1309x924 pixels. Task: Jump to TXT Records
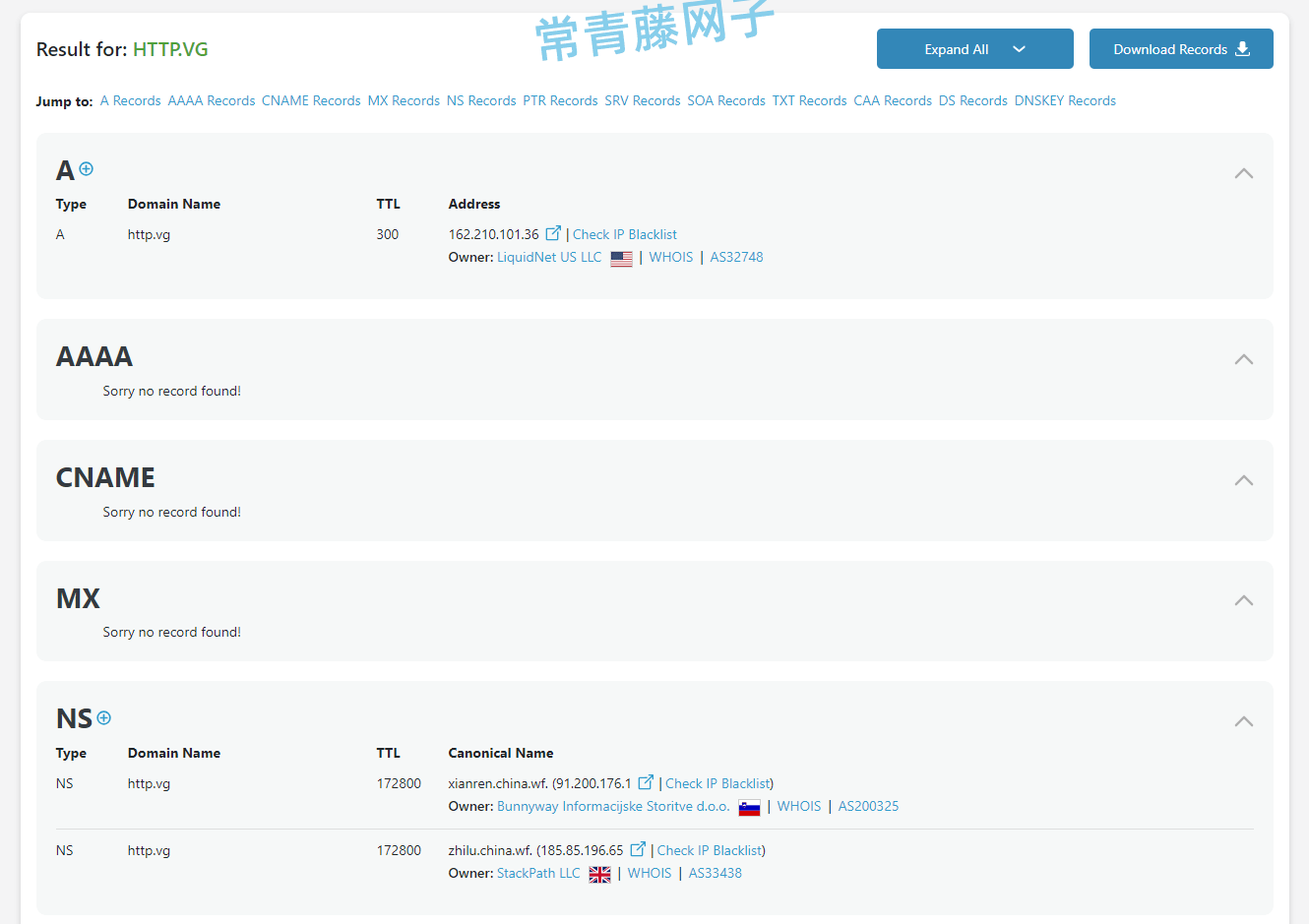(809, 100)
